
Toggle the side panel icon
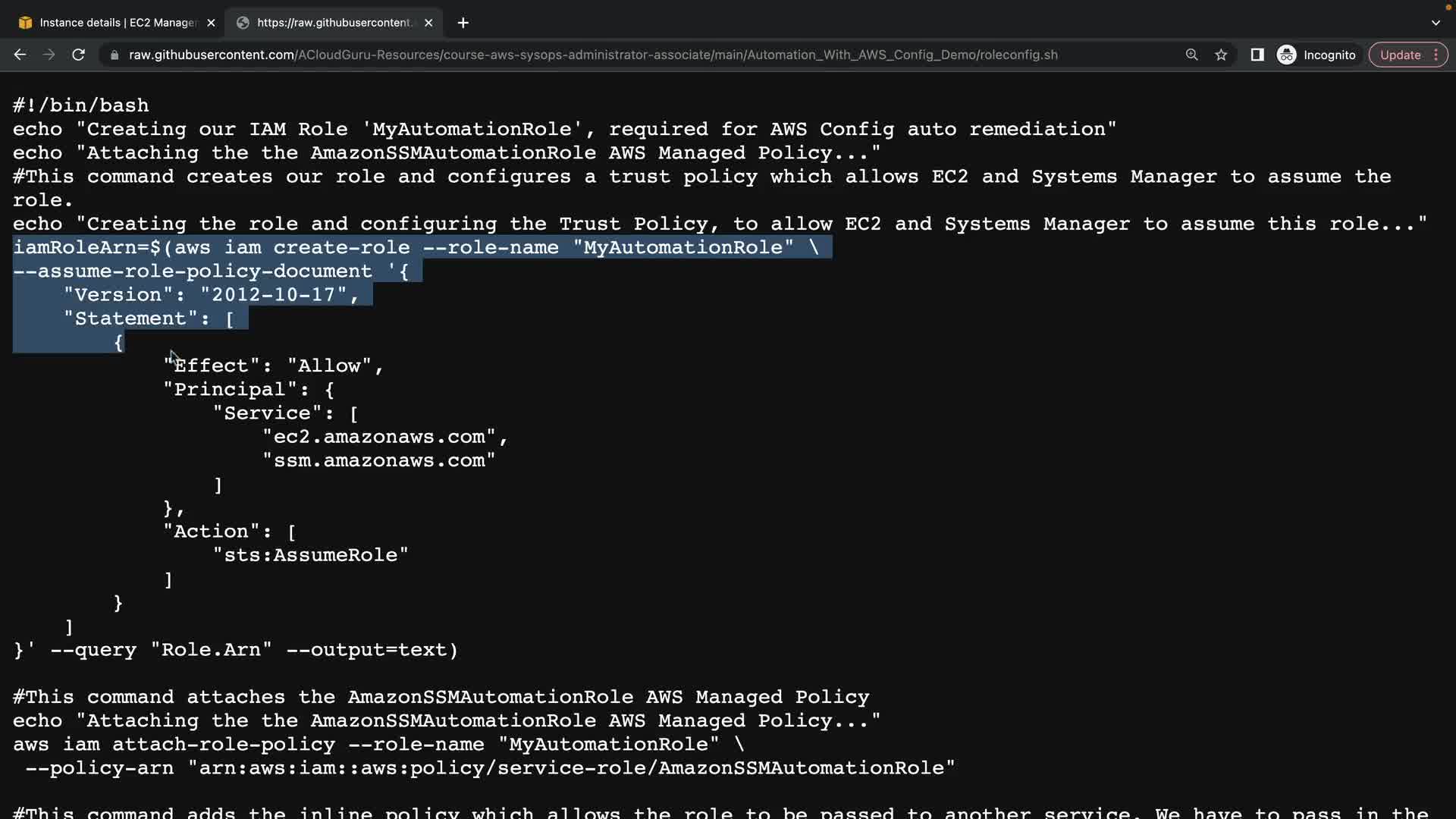pyautogui.click(x=1257, y=55)
